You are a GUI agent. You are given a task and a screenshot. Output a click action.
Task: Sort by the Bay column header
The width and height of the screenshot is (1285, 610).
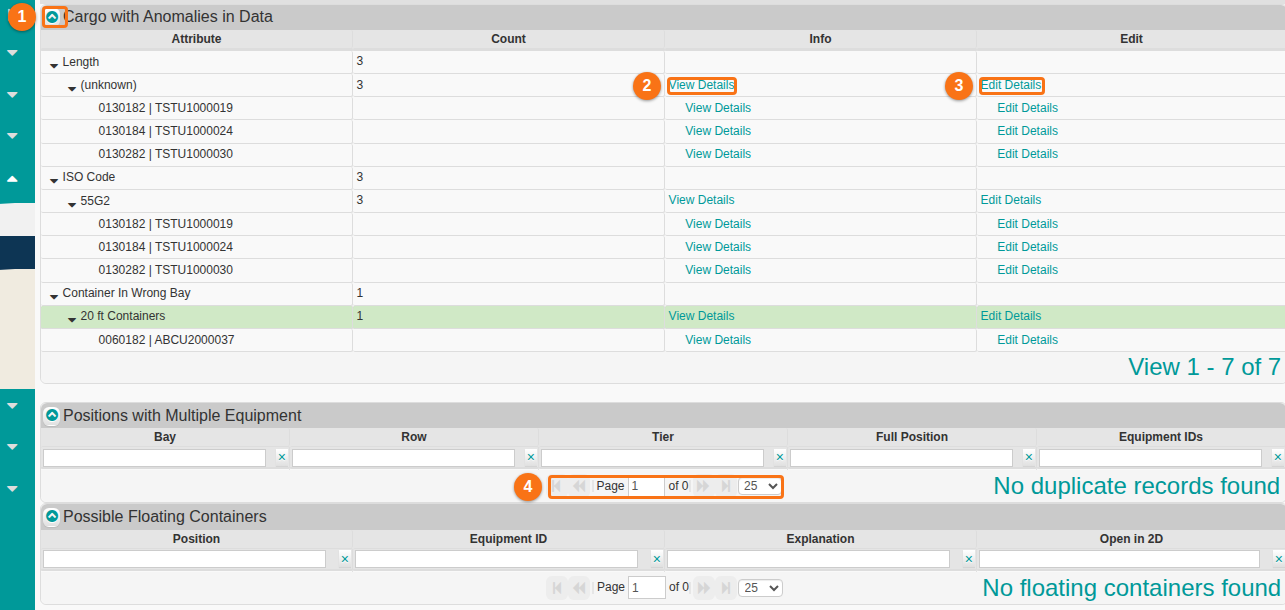point(165,437)
